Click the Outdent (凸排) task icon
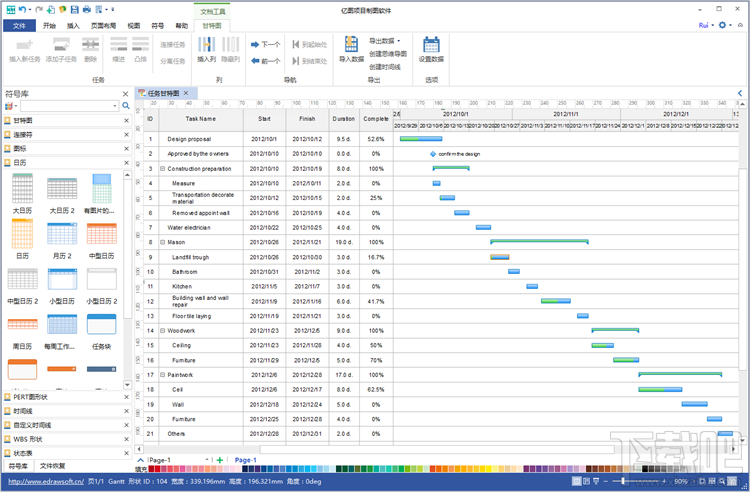 click(141, 44)
